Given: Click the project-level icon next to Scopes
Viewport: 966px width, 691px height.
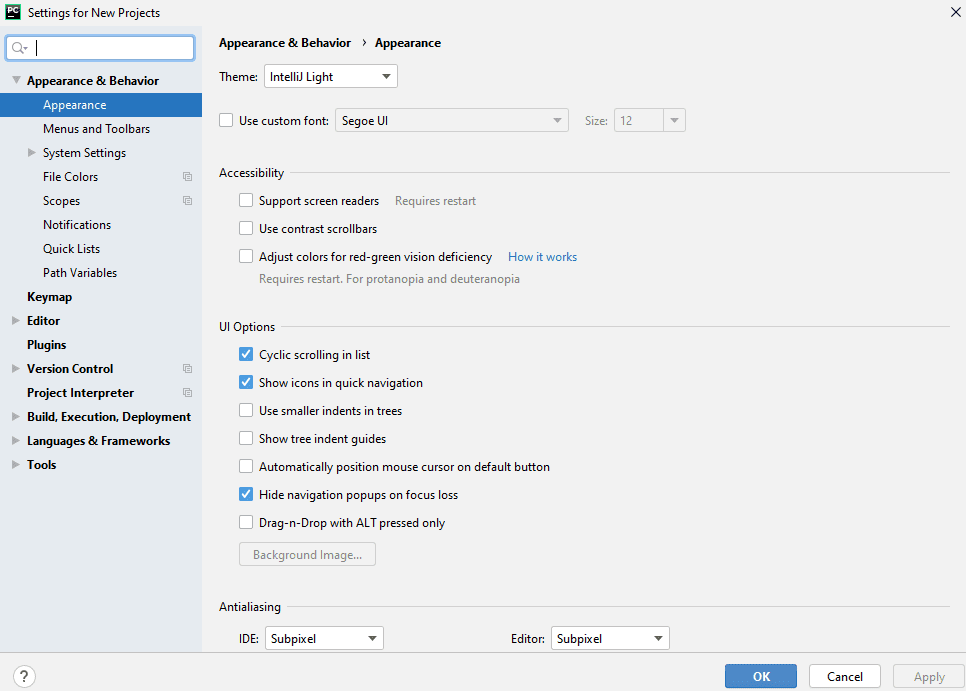Looking at the screenshot, I should [x=187, y=201].
